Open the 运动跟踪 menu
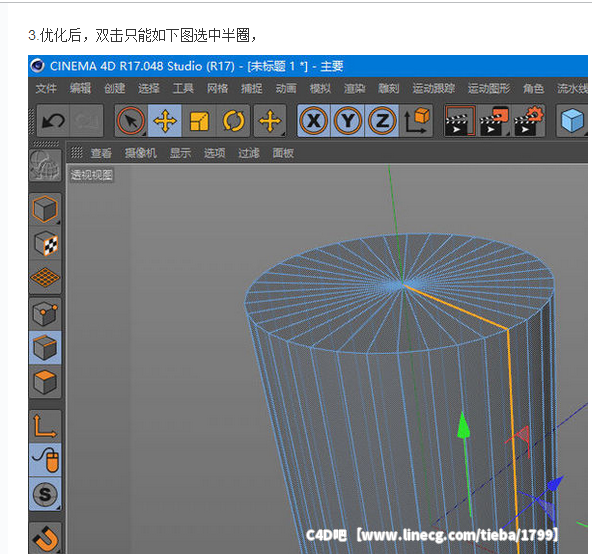Image resolution: width=592 pixels, height=554 pixels. coord(433,88)
